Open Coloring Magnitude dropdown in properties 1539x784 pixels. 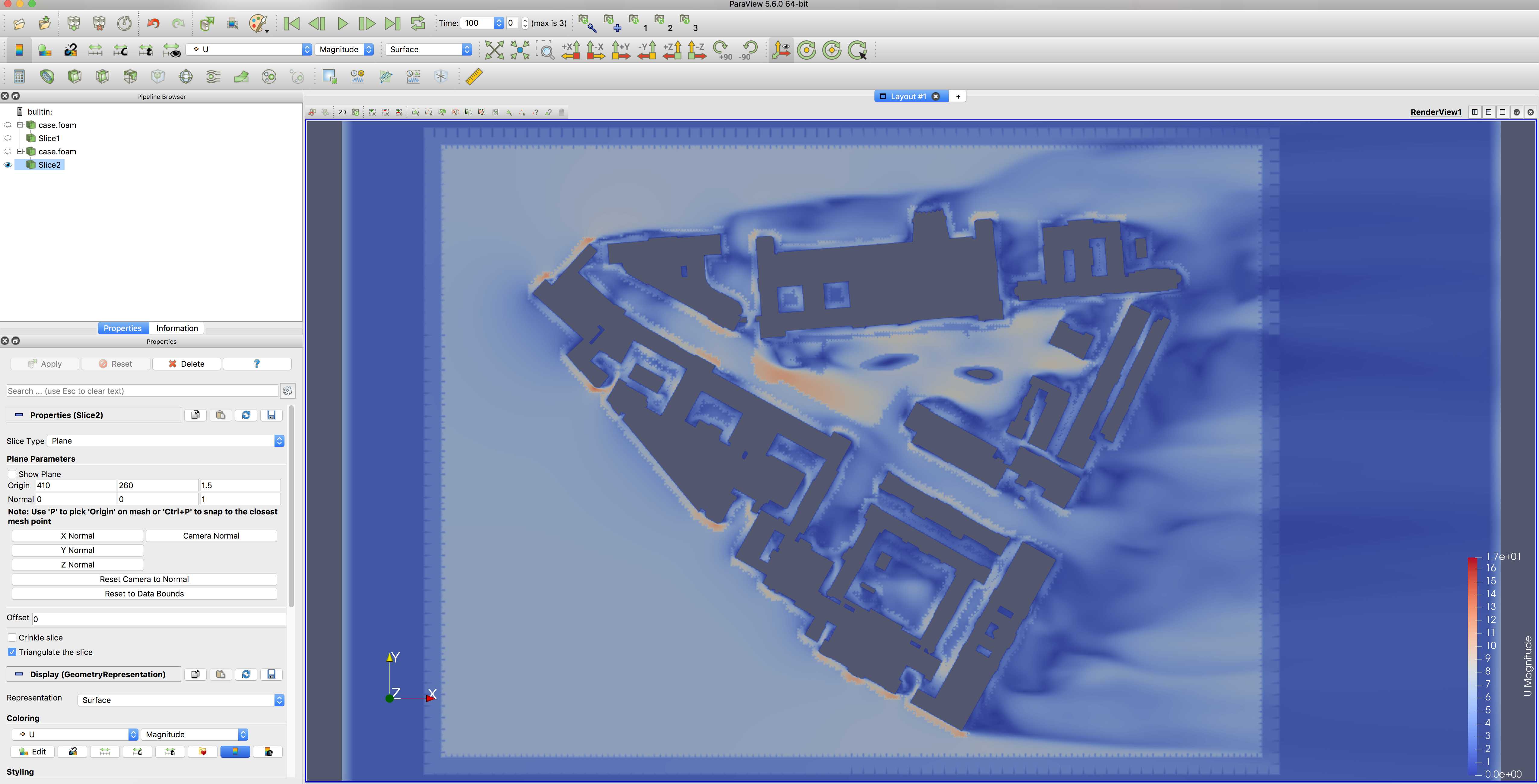(x=195, y=735)
